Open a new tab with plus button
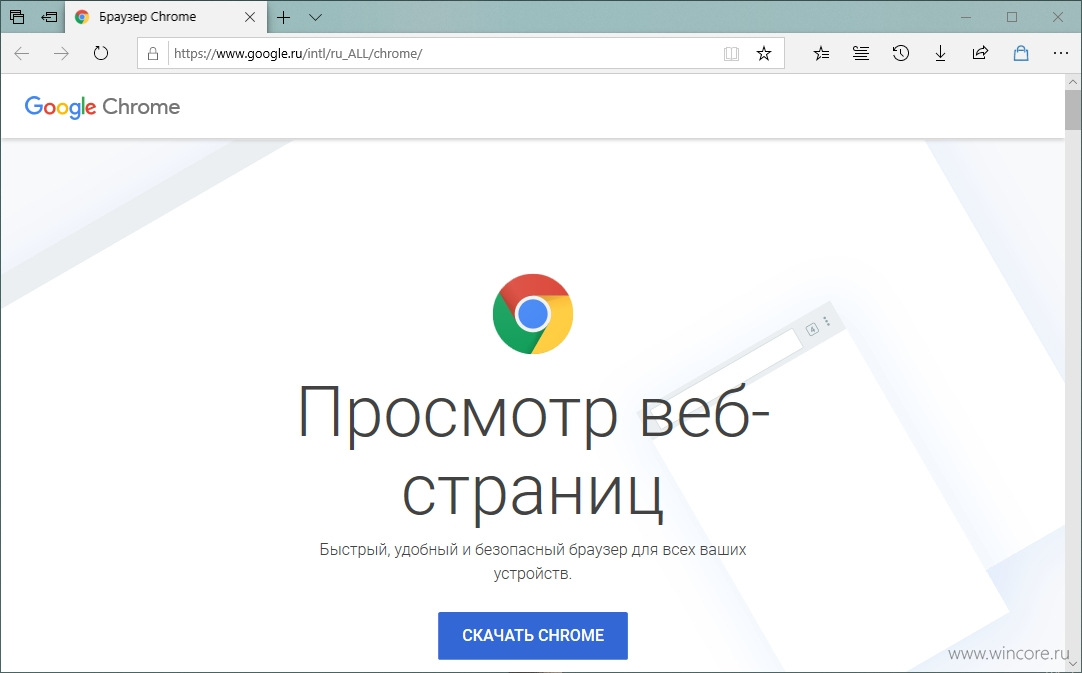The width and height of the screenshot is (1082, 673). (x=284, y=17)
